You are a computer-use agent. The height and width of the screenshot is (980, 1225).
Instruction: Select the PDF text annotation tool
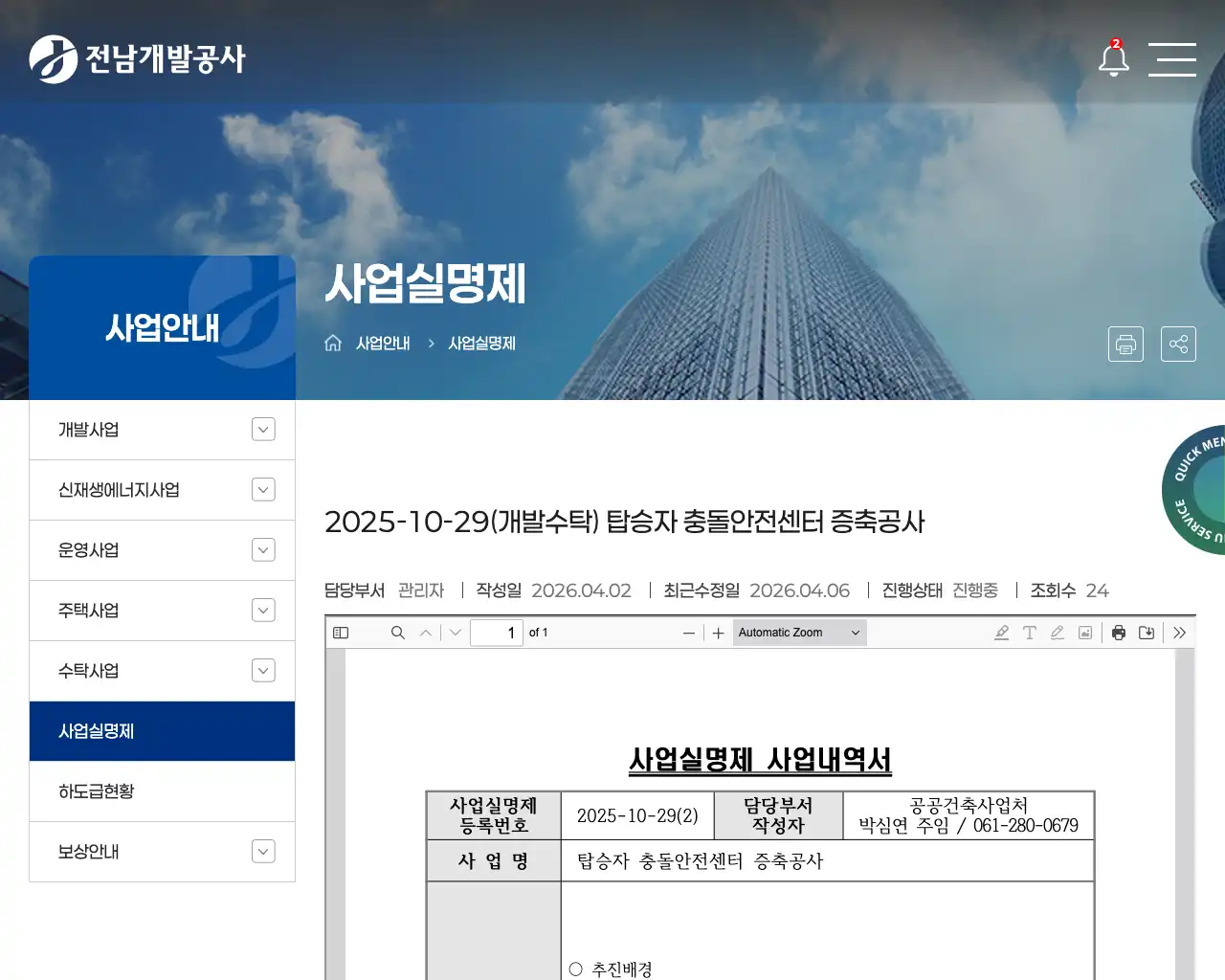pos(1030,633)
